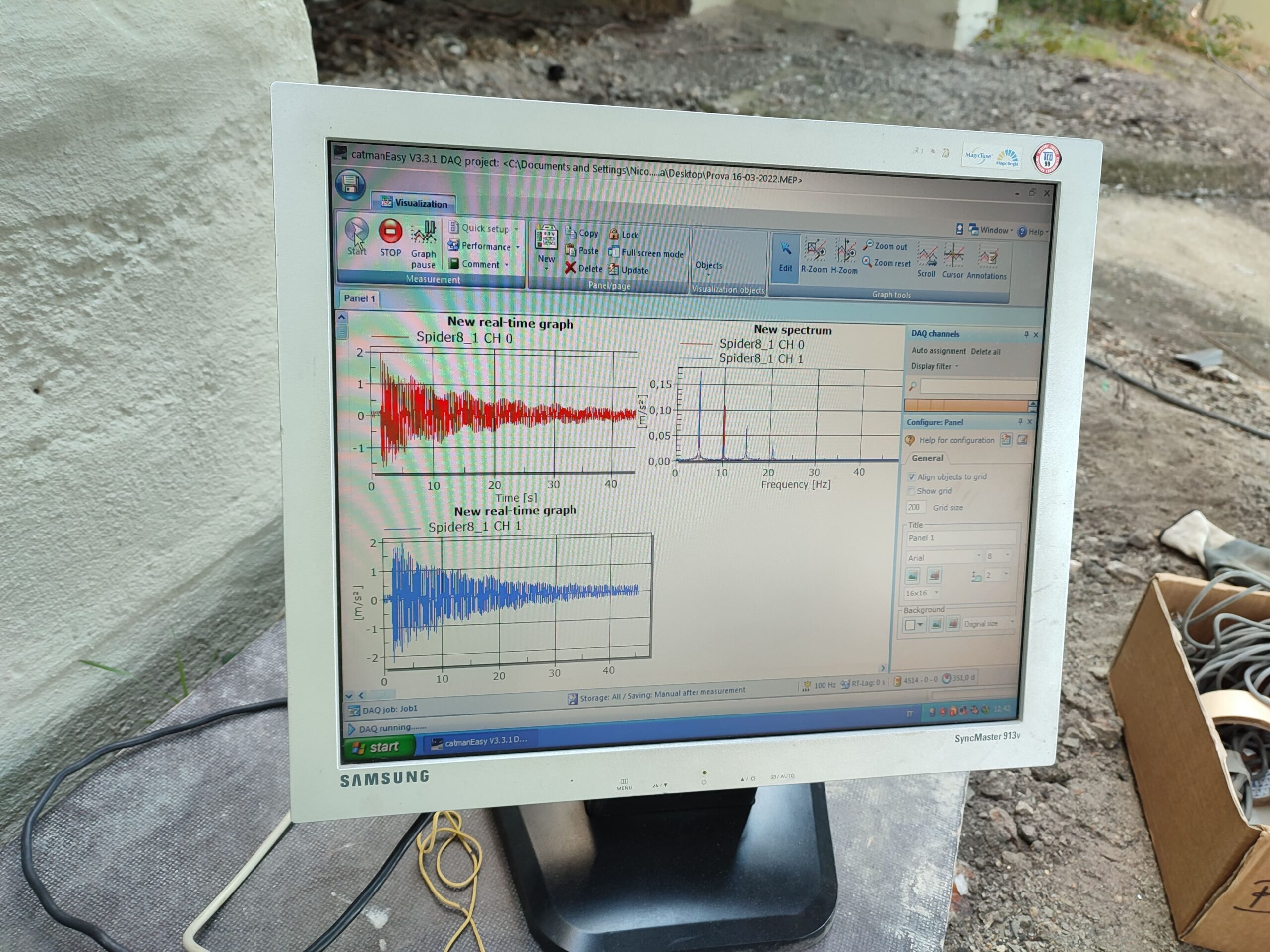Screen dimensions: 1270x952
Task: Pin the DAQ channels pane
Action: point(1026,335)
